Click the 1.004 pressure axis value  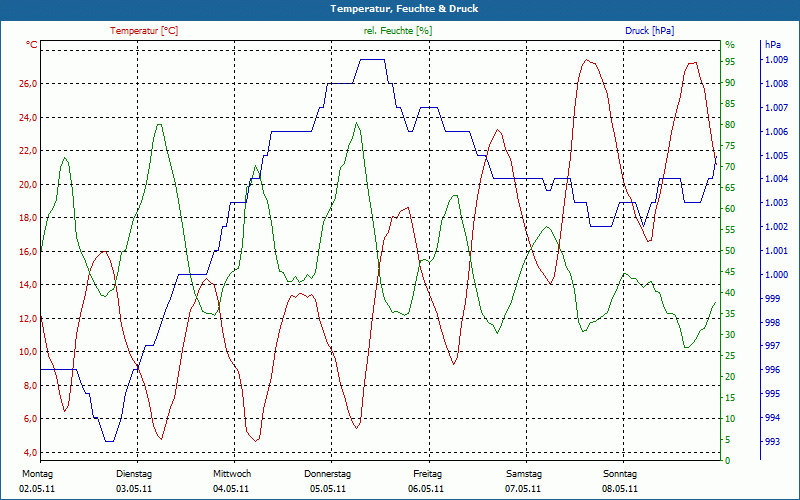click(776, 179)
